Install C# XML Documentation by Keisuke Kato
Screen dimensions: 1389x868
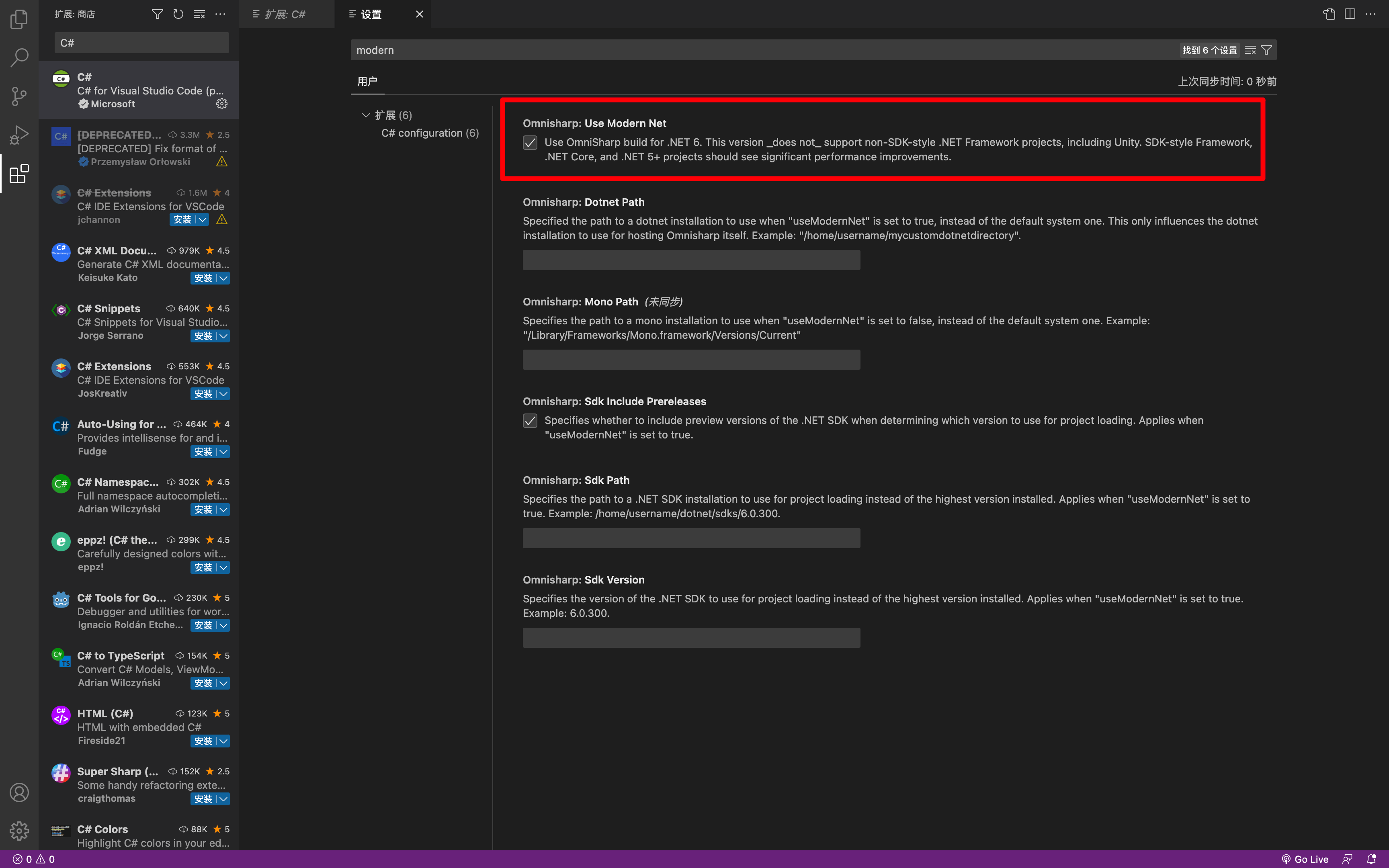click(x=203, y=278)
